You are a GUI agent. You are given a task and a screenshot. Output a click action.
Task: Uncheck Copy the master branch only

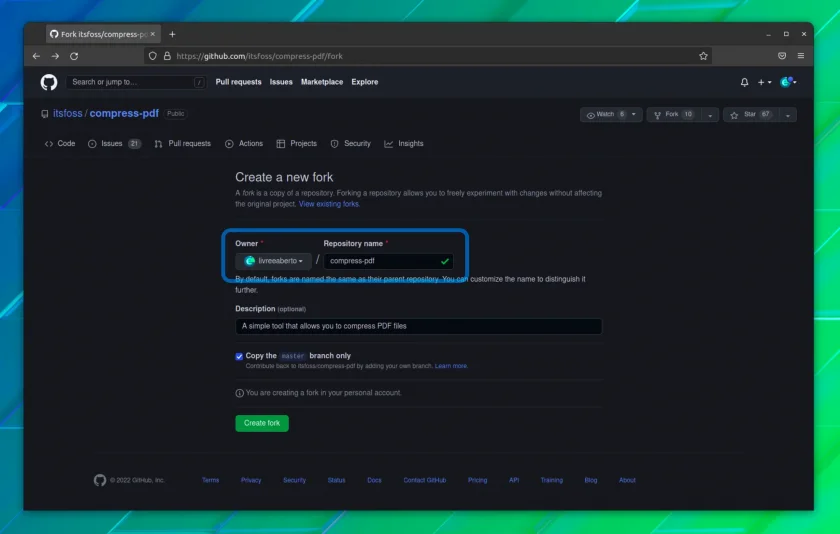[239, 356]
